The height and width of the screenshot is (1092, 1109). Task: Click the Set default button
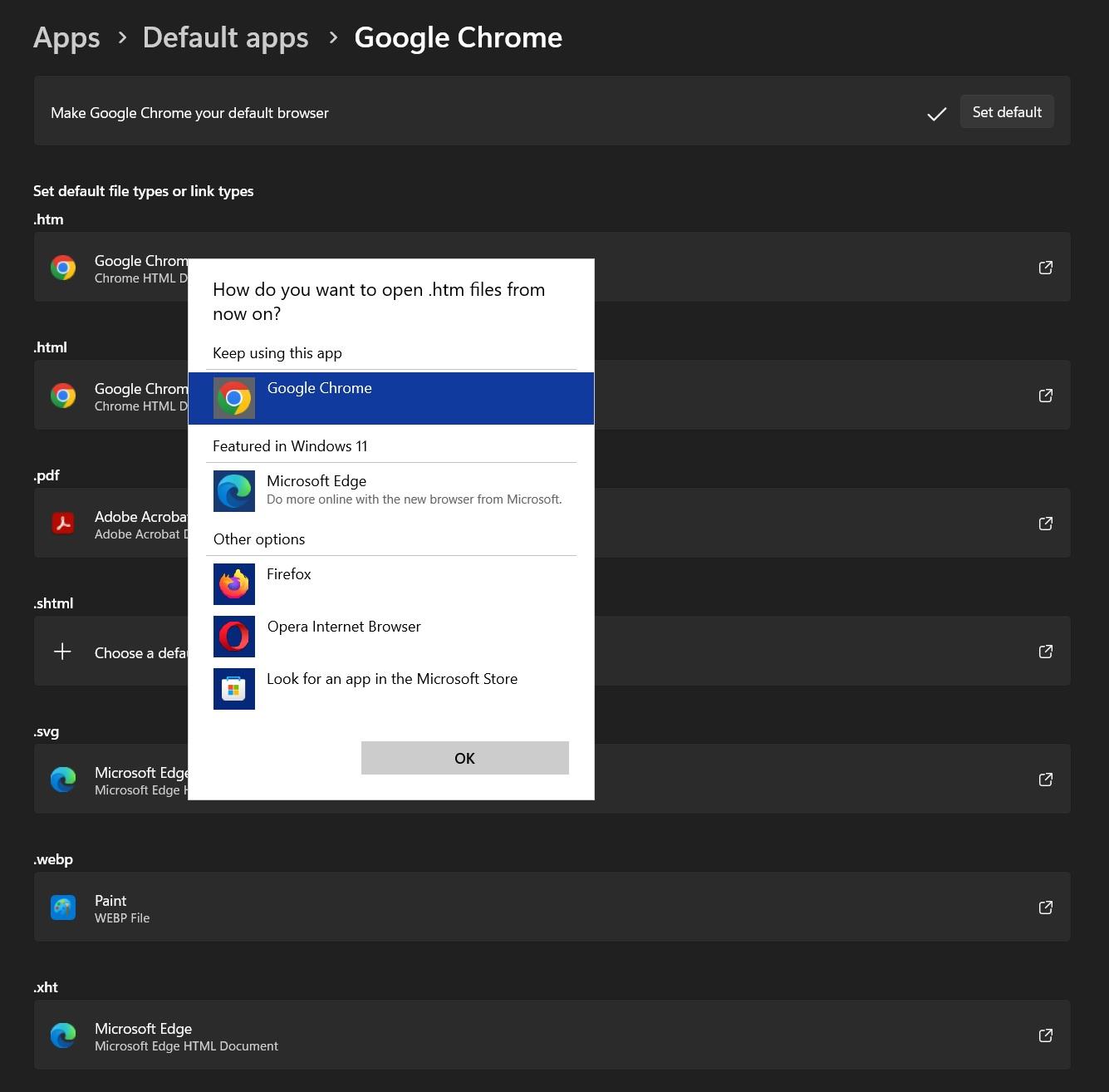(x=1007, y=112)
